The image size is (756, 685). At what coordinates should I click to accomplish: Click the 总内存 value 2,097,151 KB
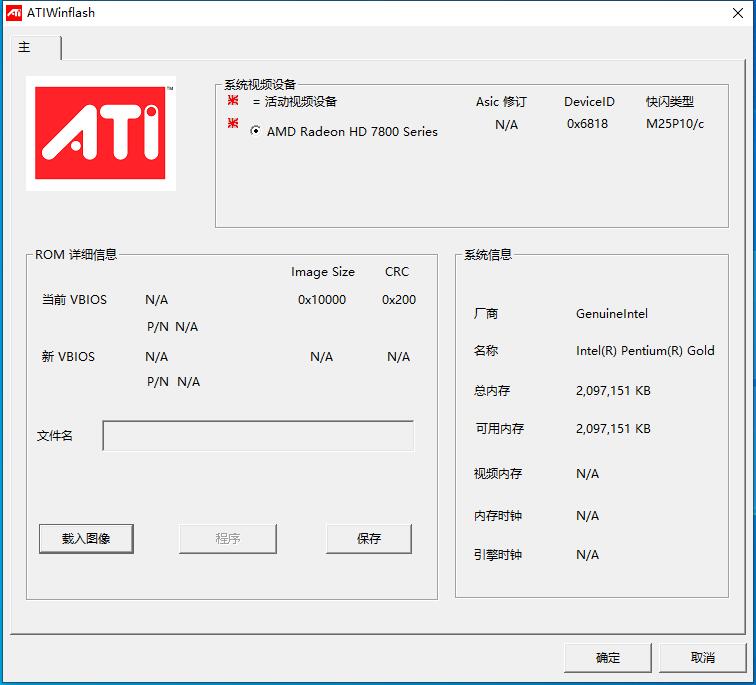[x=613, y=390]
